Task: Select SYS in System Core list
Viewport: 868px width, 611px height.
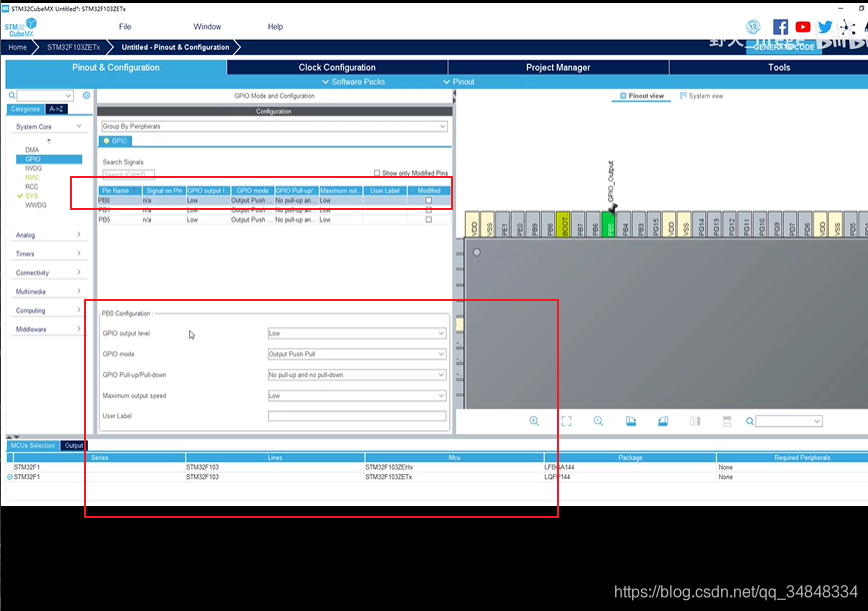Action: (x=32, y=196)
